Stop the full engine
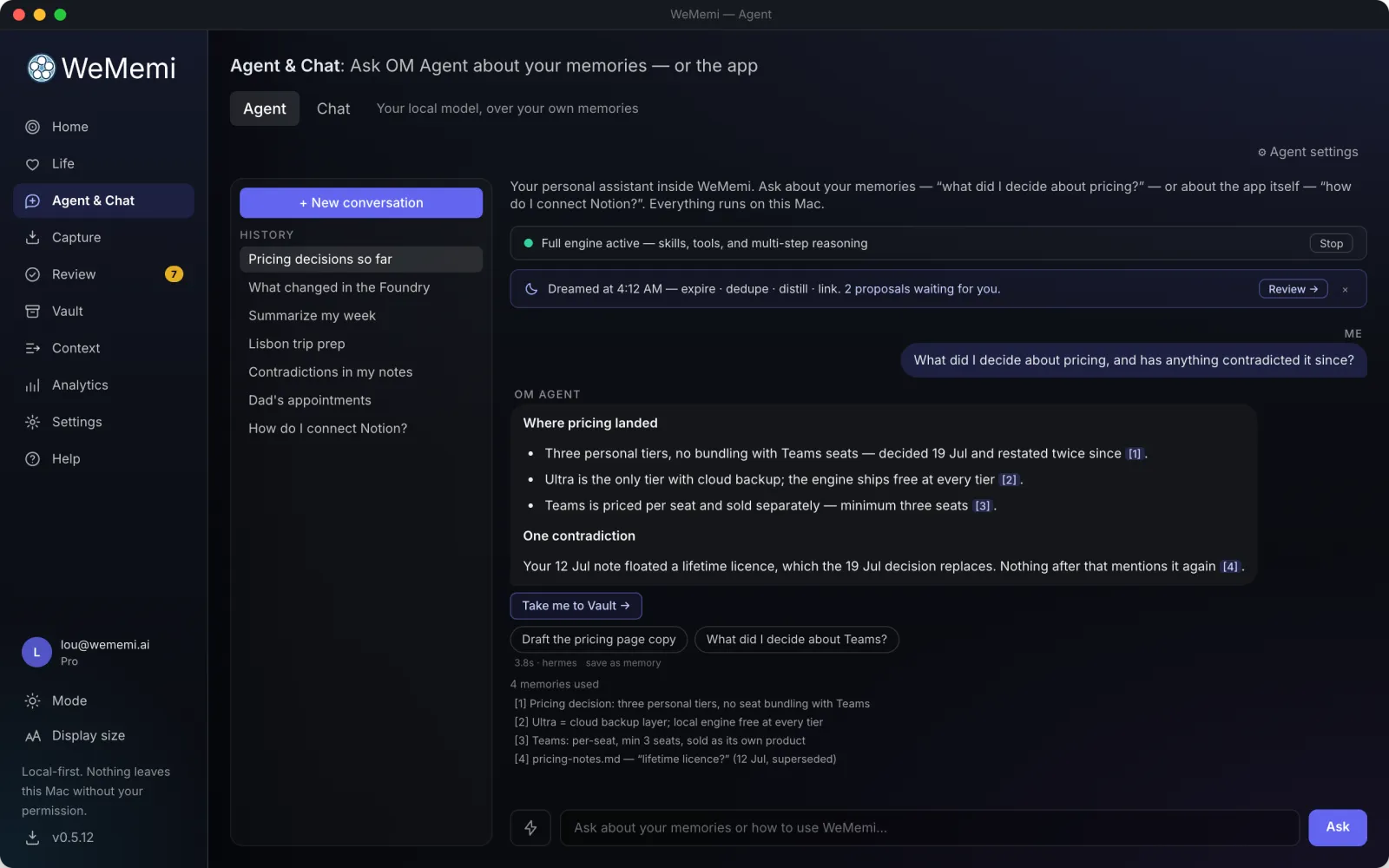The height and width of the screenshot is (868, 1389). pos(1331,244)
